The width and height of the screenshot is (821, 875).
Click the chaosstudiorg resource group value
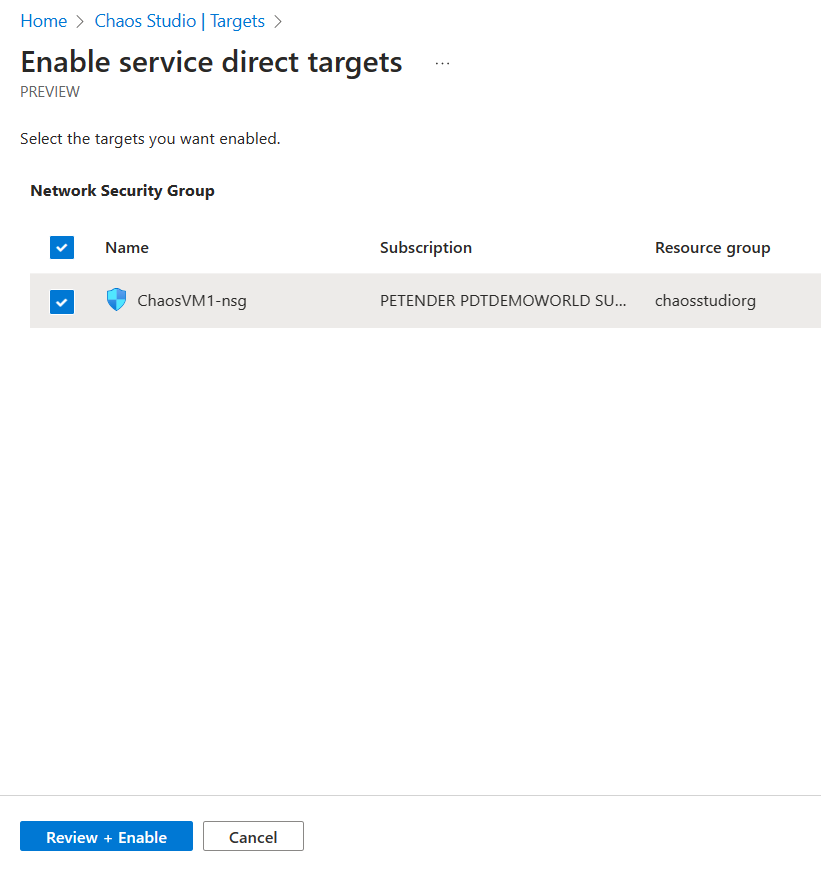coord(705,300)
